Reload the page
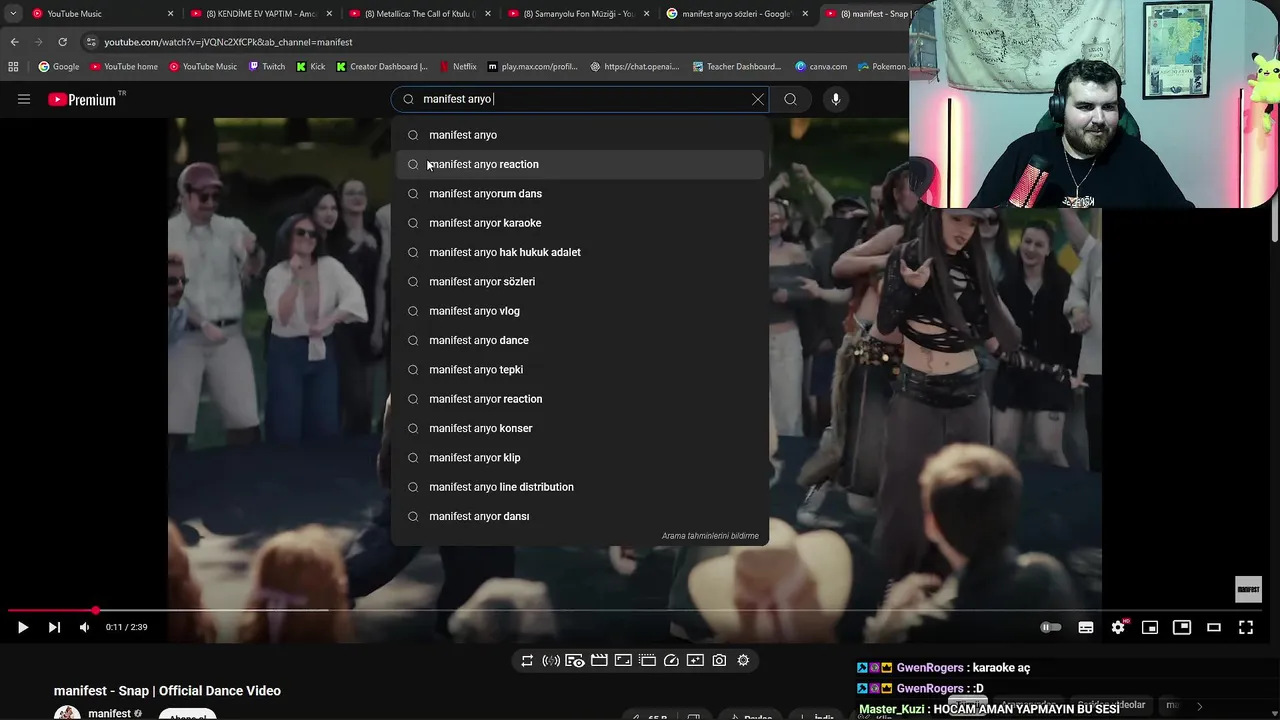This screenshot has height=720, width=1280. [x=62, y=42]
